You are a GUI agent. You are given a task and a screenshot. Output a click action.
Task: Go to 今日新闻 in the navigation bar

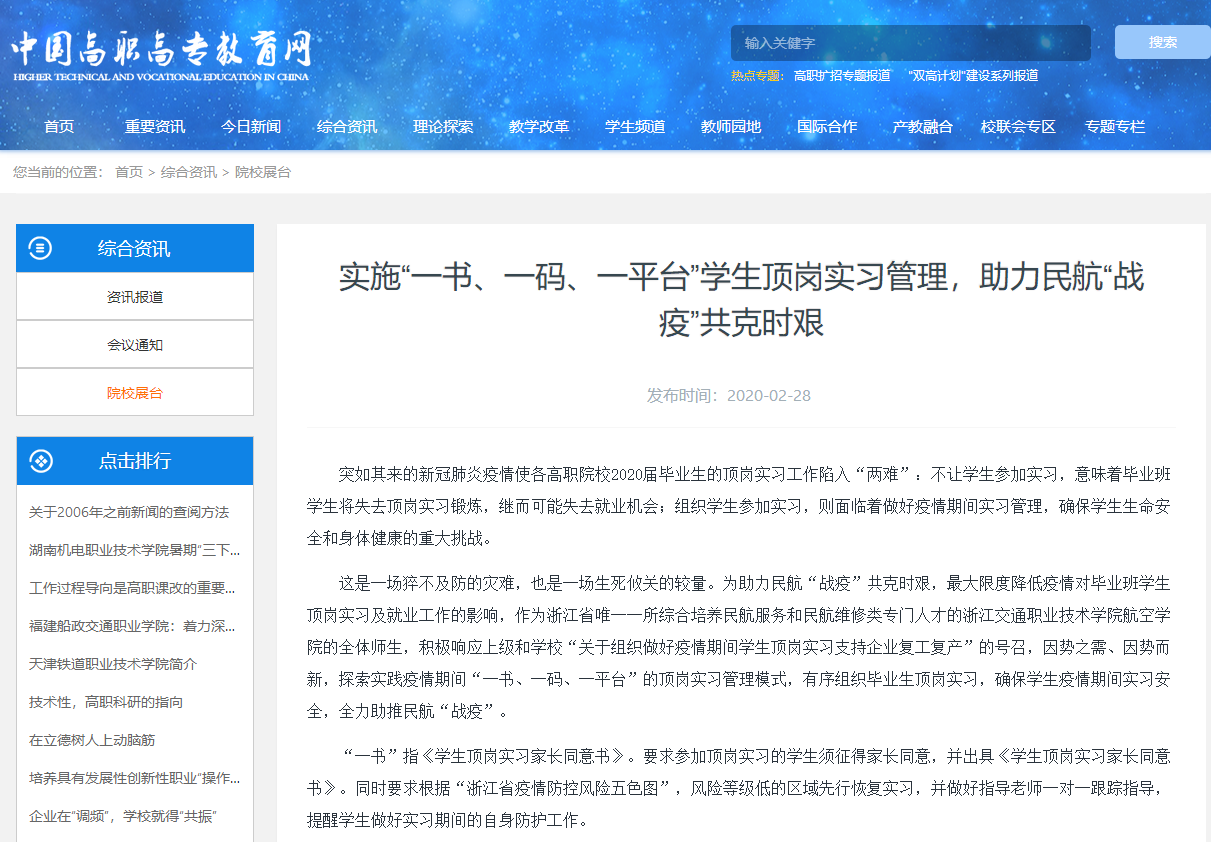(x=251, y=127)
